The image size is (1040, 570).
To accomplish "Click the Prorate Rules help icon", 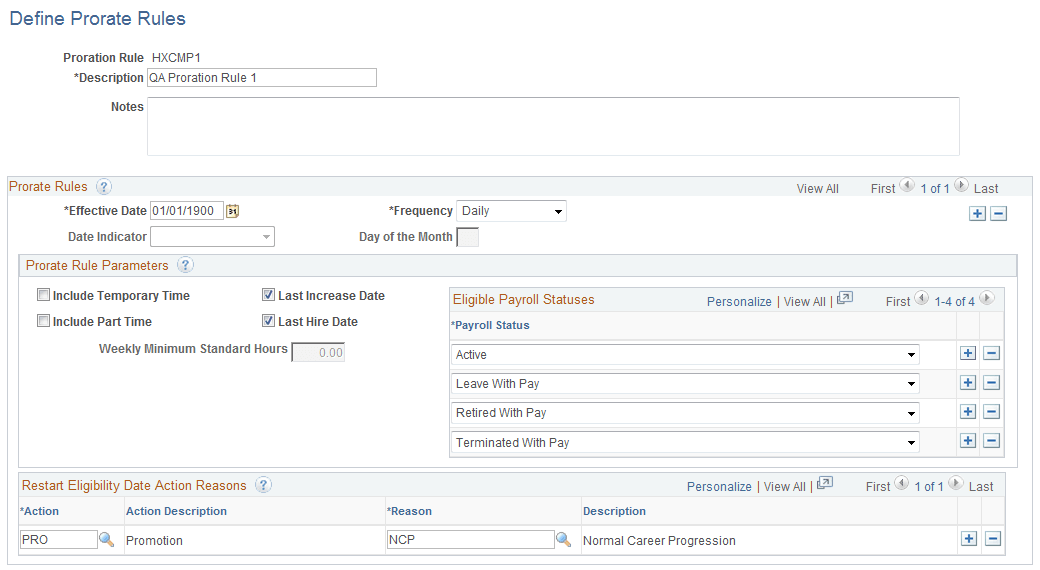I will click(x=104, y=186).
